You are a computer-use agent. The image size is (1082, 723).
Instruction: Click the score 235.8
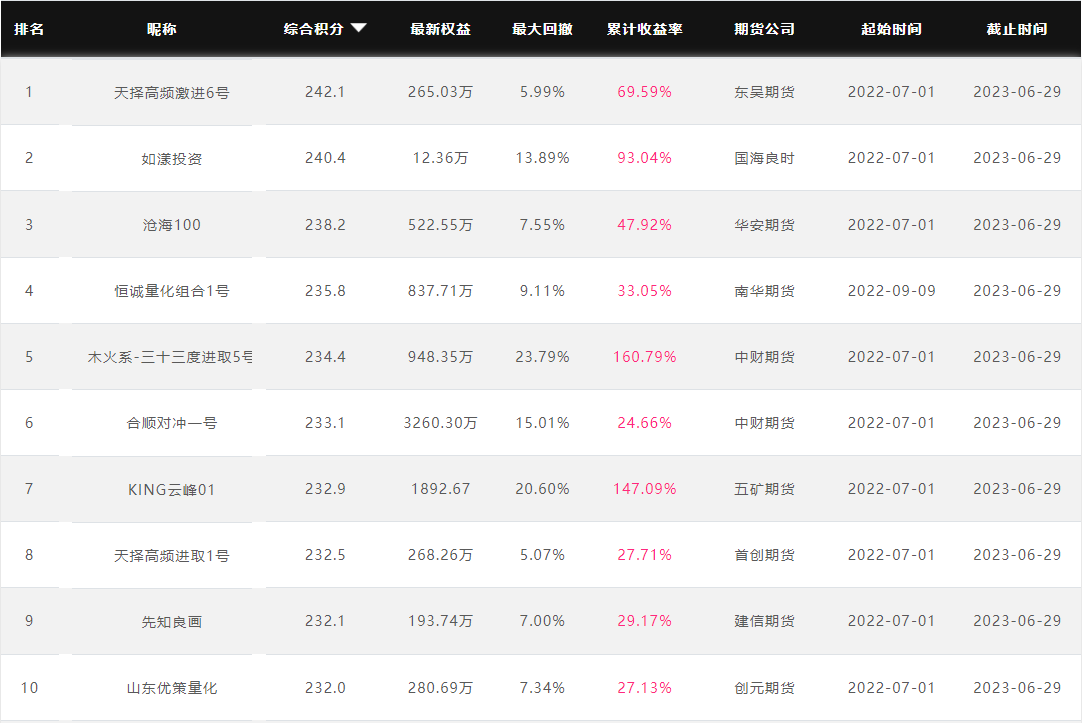(325, 290)
